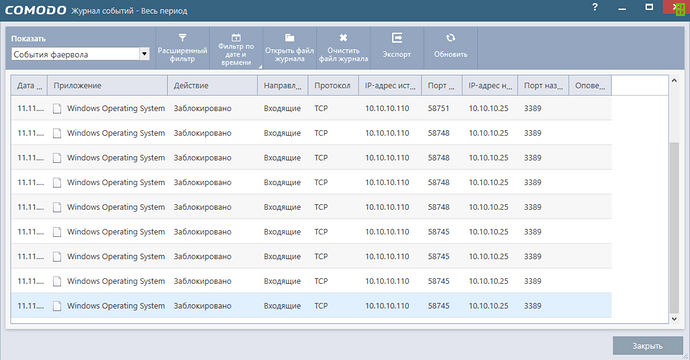Image resolution: width=690 pixels, height=360 pixels.
Task: Clear the log file (Очистить файл журнала)
Action: pyautogui.click(x=343, y=48)
